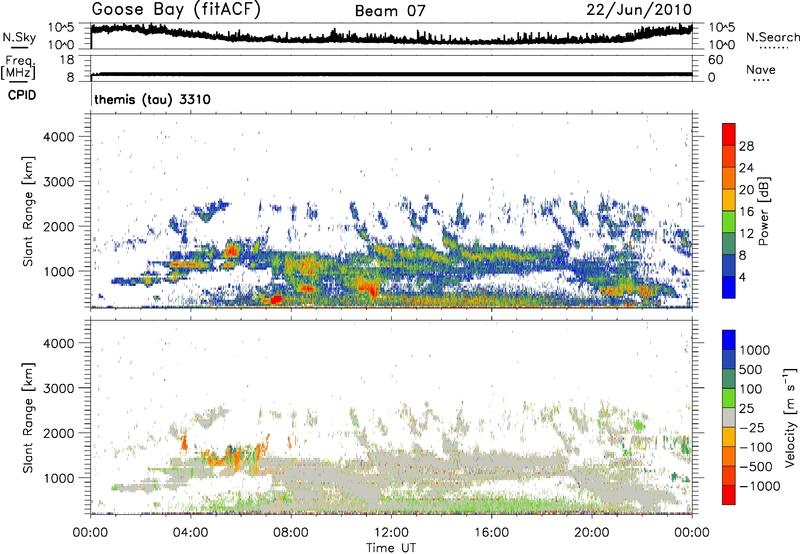Select the 'Nave' legend label

[761, 69]
